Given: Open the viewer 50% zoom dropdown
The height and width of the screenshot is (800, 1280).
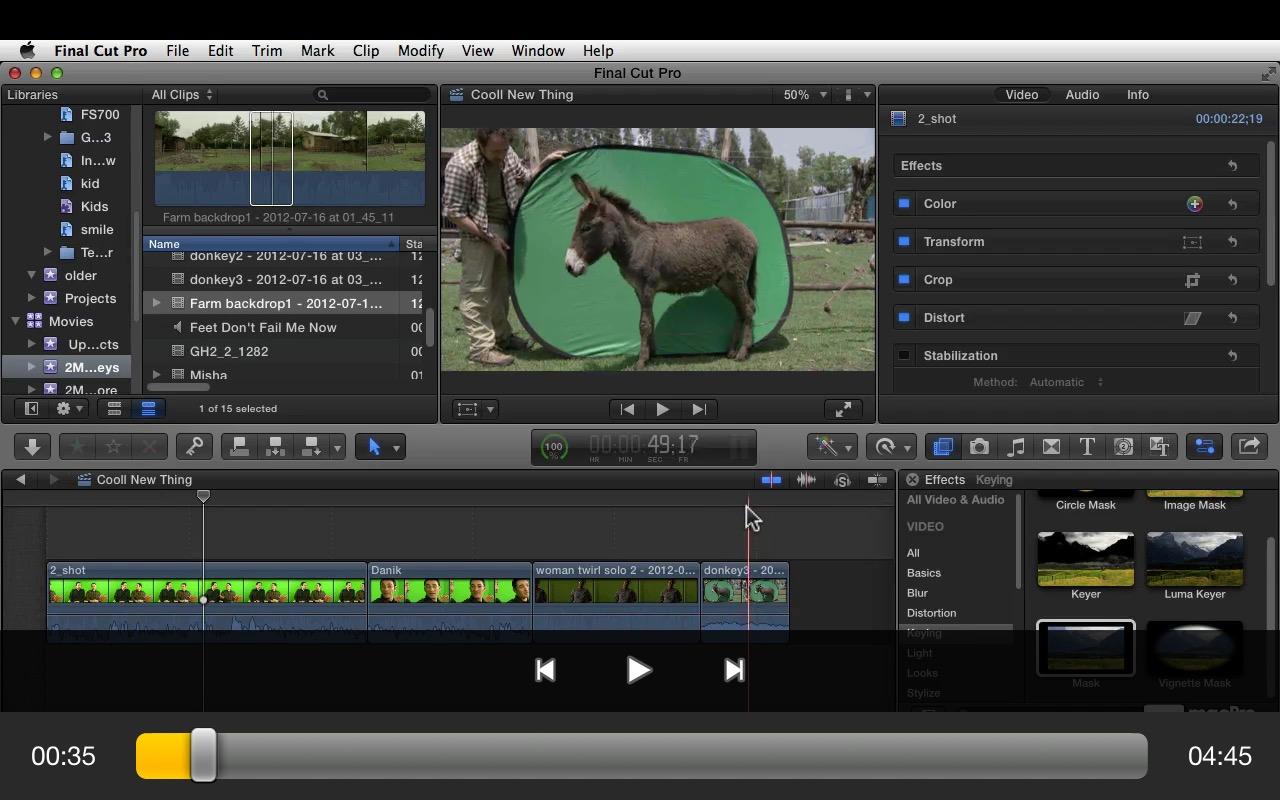Looking at the screenshot, I should click(805, 95).
